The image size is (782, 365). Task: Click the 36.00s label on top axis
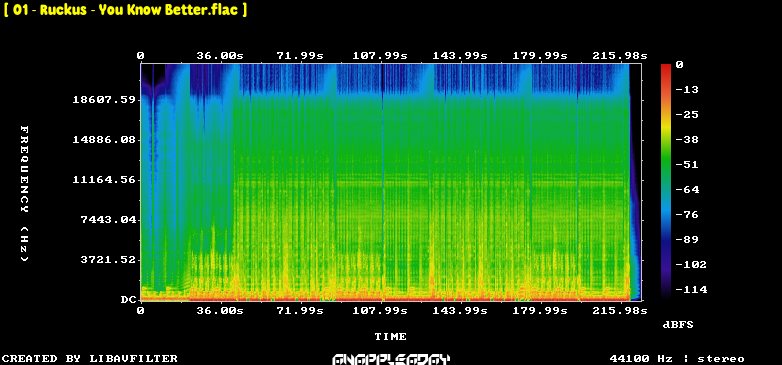pos(220,56)
